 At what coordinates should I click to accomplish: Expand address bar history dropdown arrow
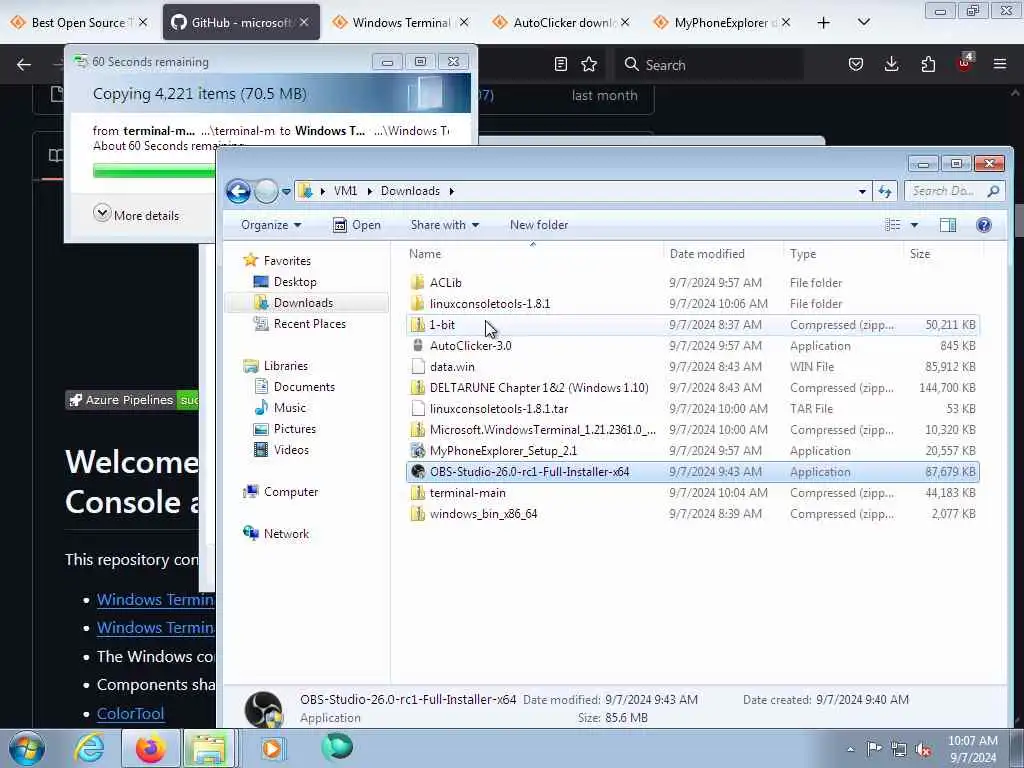click(x=862, y=191)
